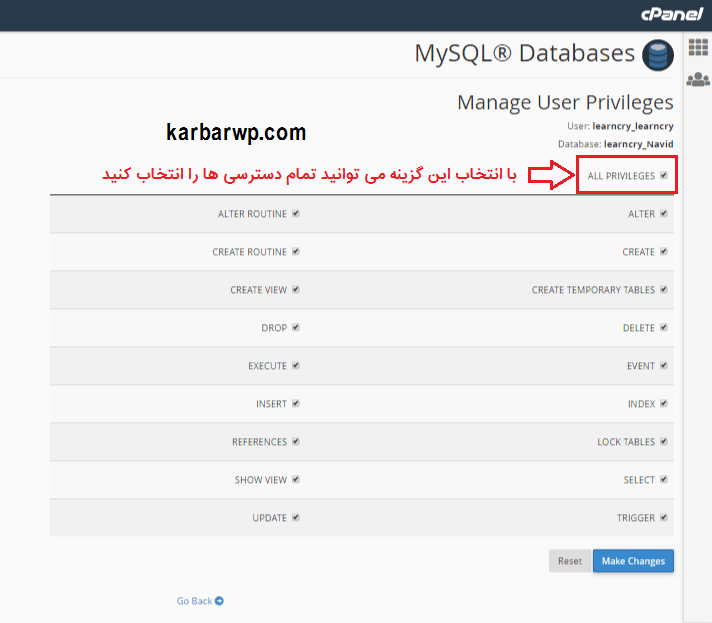
Task: Toggle the TRIGGER privilege checkbox
Action: [x=664, y=517]
